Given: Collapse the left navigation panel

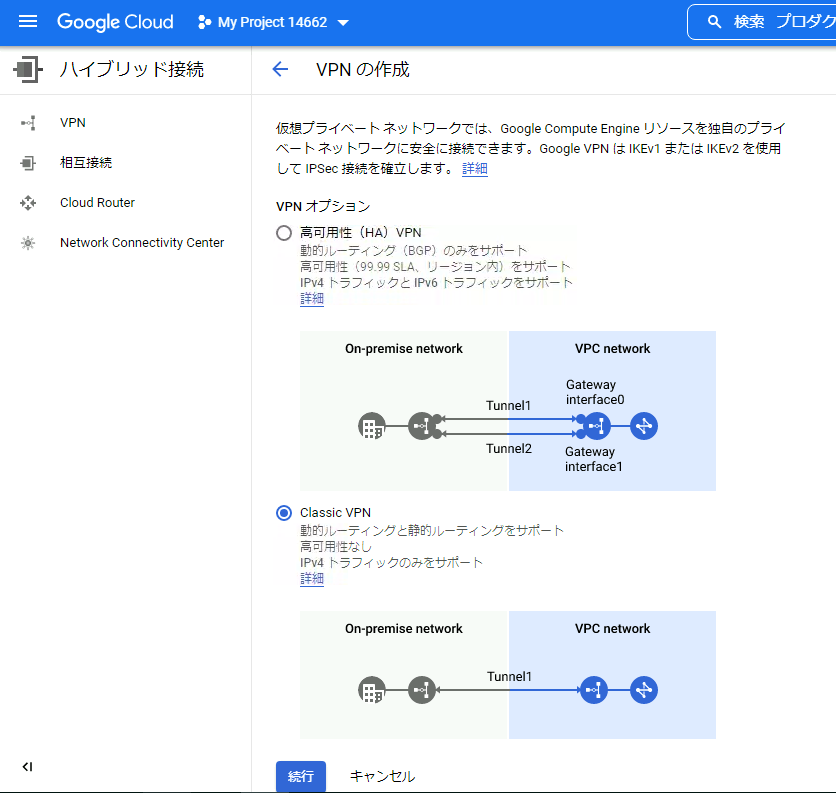Looking at the screenshot, I should click(27, 766).
